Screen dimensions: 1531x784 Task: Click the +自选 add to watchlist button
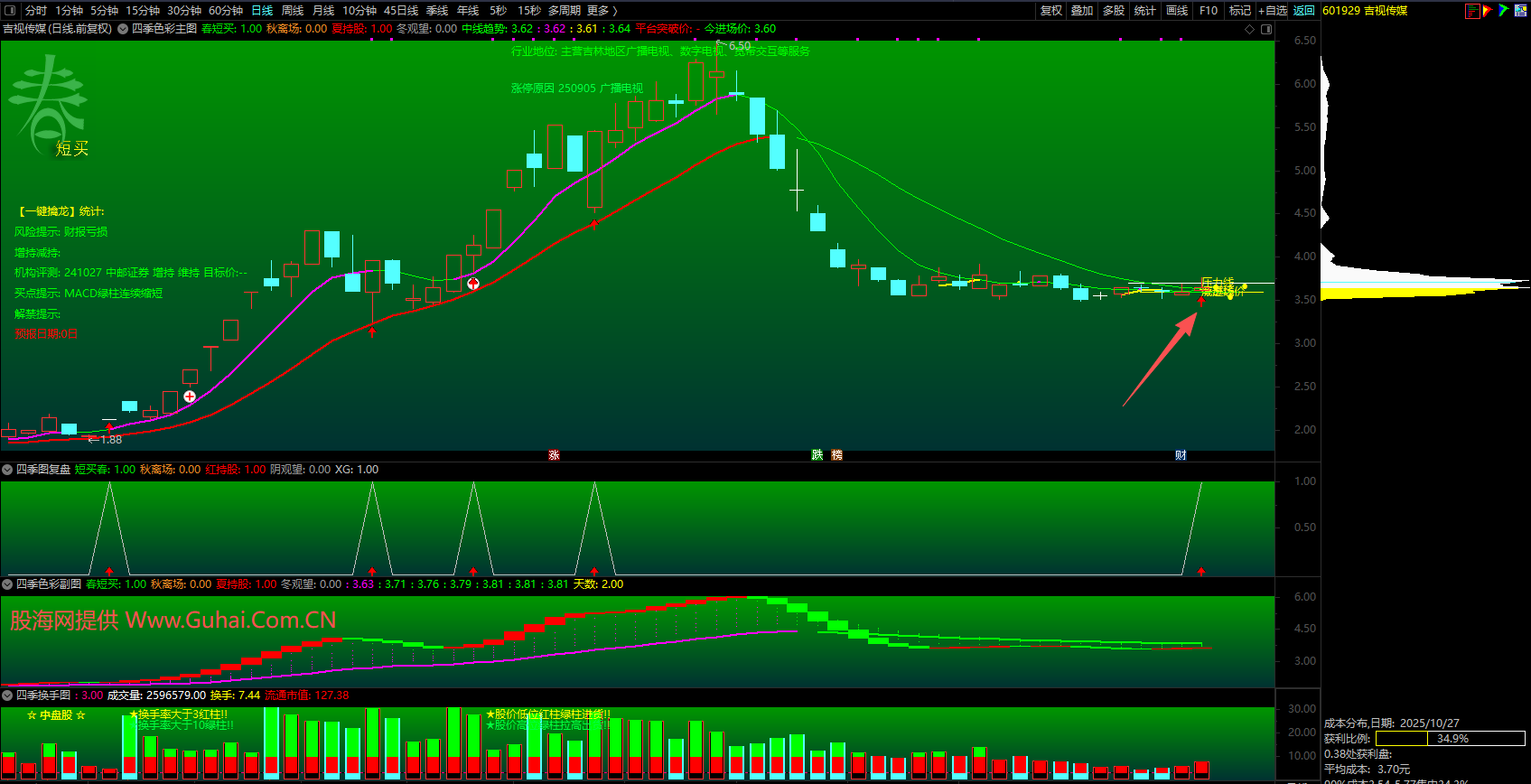1272,11
